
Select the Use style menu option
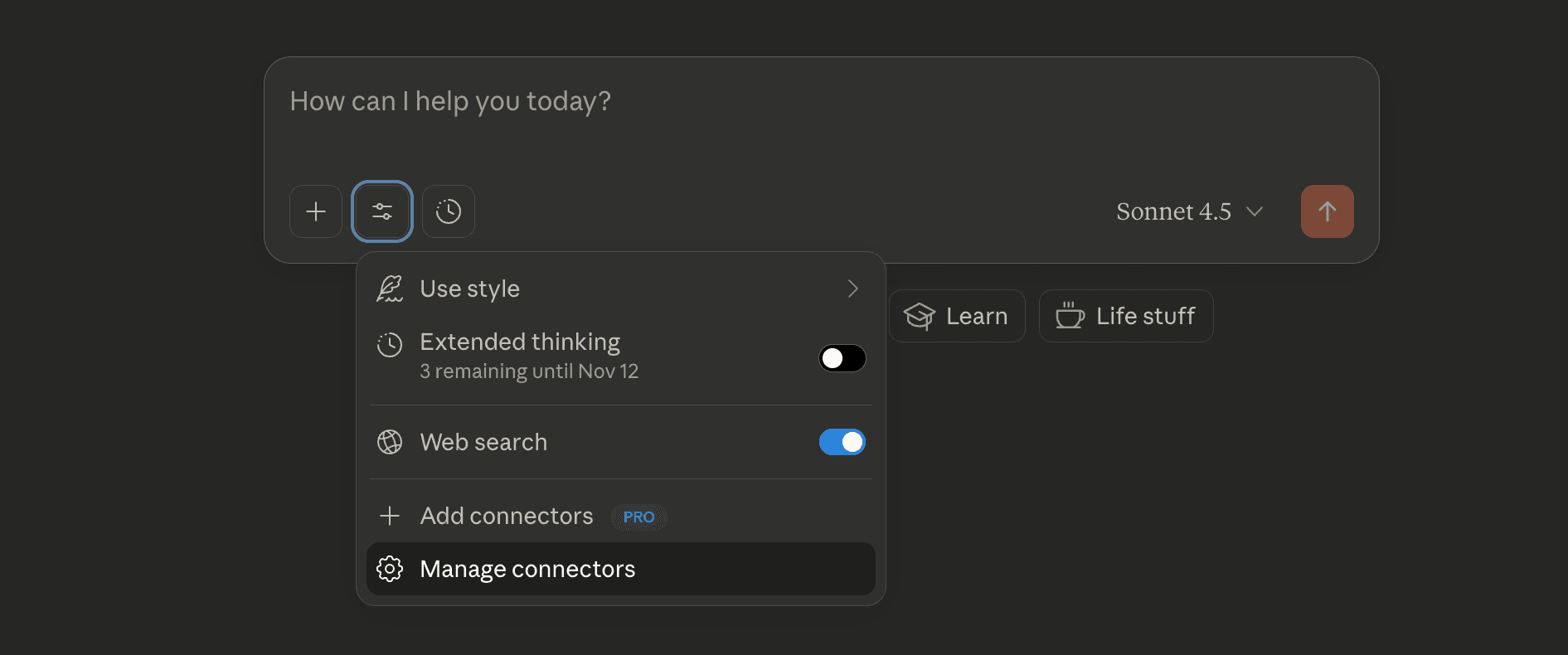click(x=470, y=289)
